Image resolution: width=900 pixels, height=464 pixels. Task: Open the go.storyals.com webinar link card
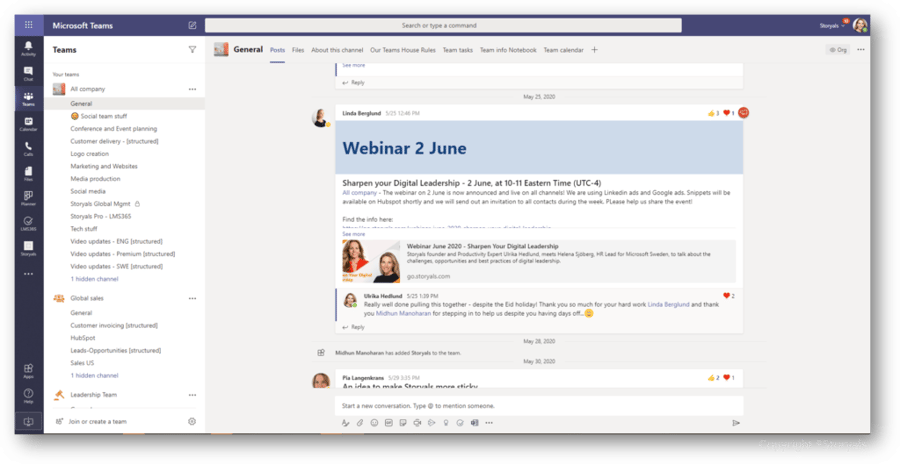[x=539, y=261]
